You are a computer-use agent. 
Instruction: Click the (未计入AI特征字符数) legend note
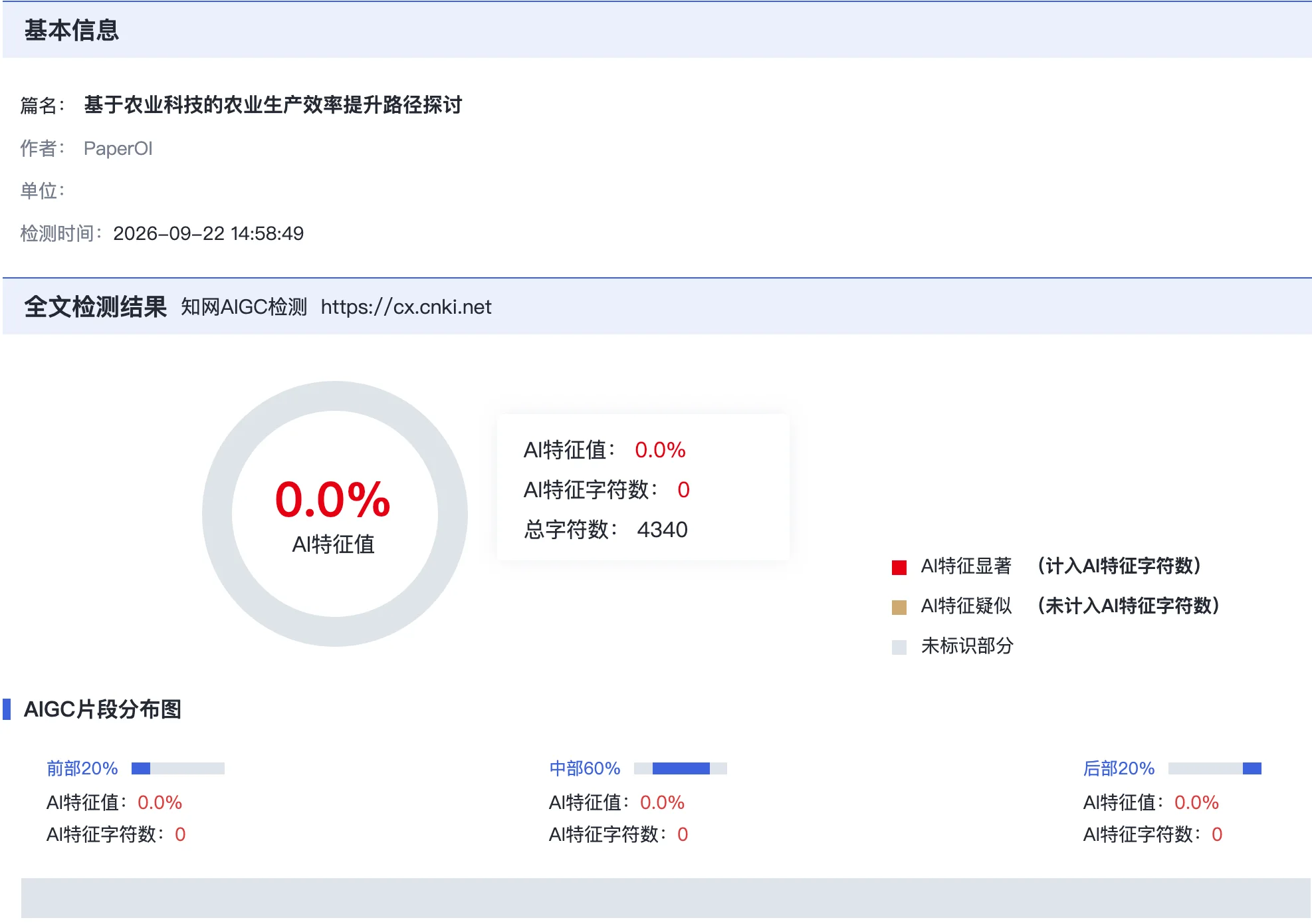pos(1129,606)
